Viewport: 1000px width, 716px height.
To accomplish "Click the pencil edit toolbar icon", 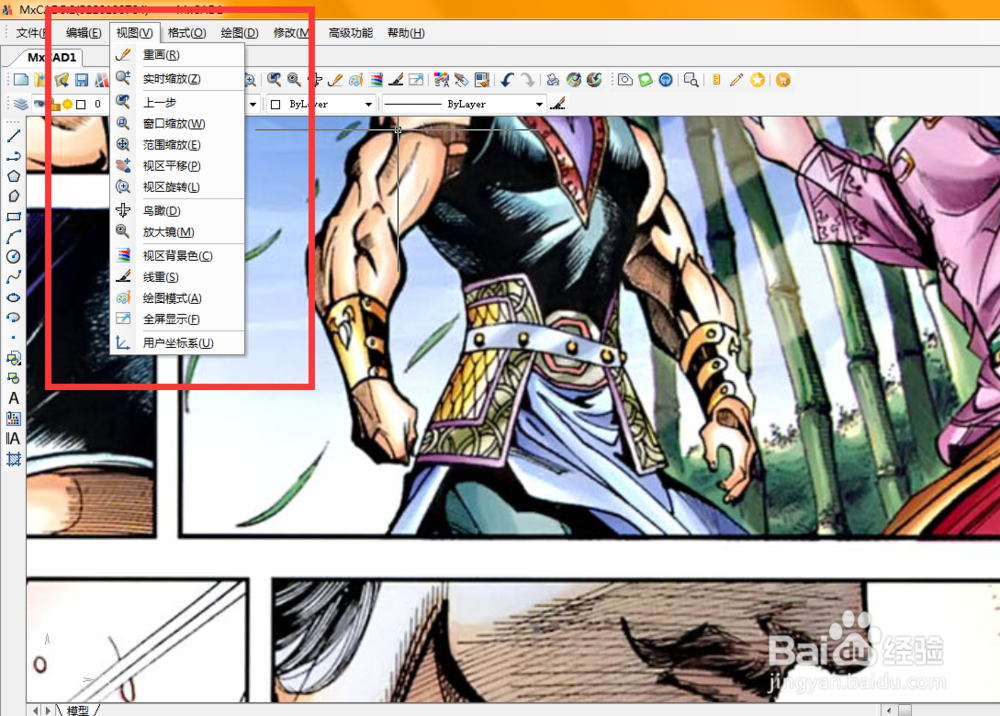I will point(737,80).
